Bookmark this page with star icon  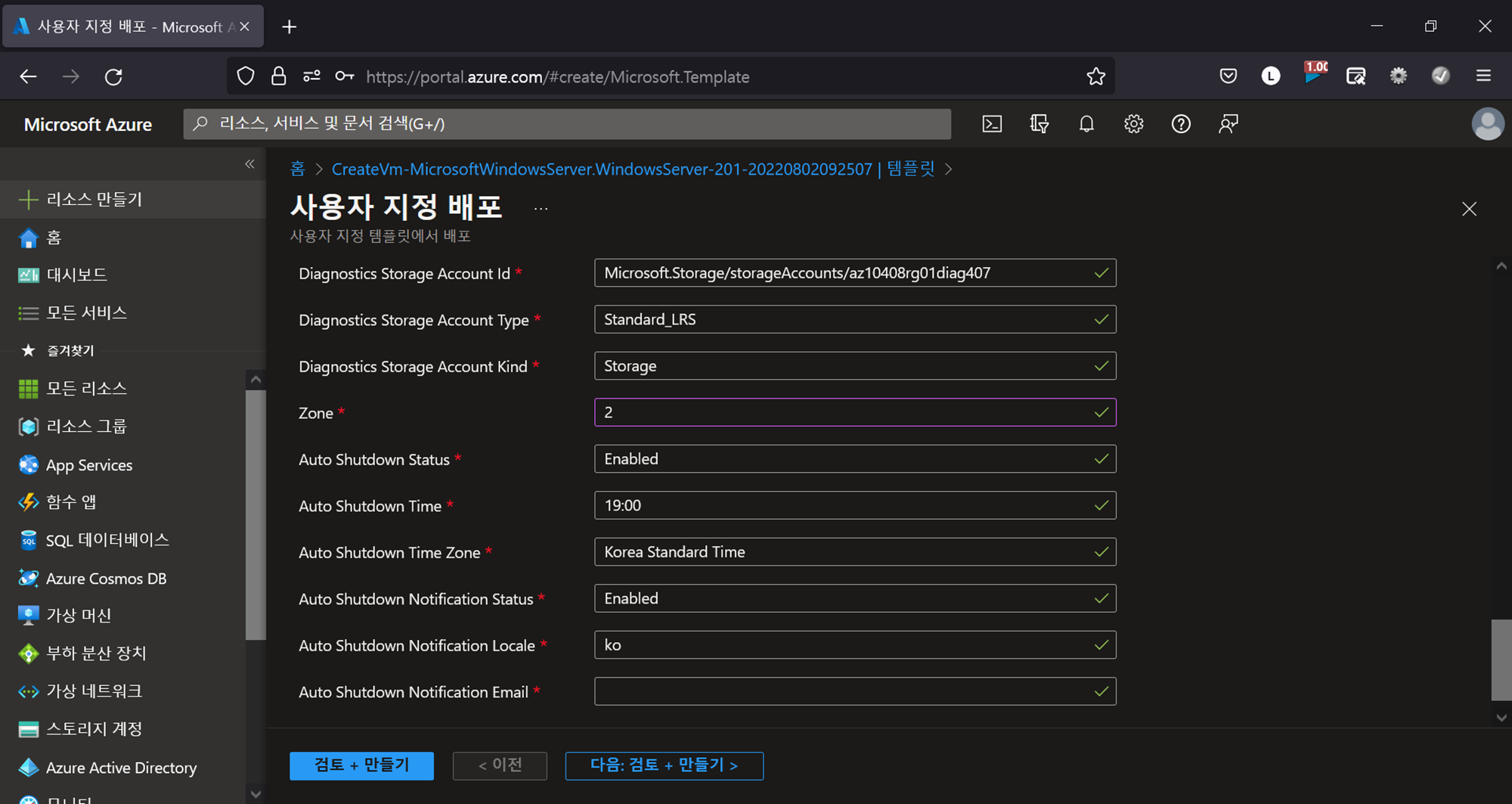tap(1095, 76)
